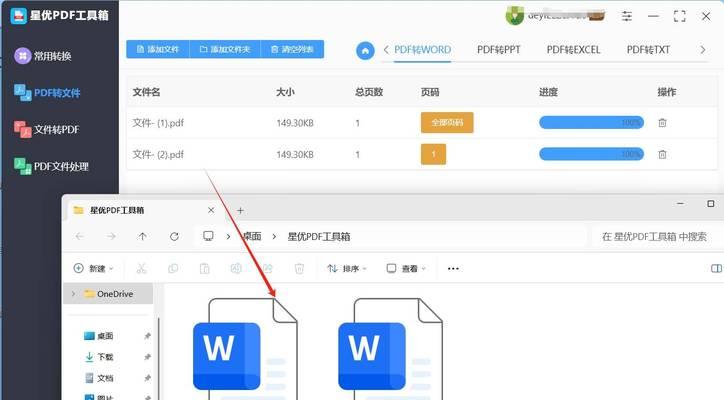Close the Explorer tab 星优PDF工具箱
Image resolution: width=724 pixels, height=400 pixels.
pos(211,210)
